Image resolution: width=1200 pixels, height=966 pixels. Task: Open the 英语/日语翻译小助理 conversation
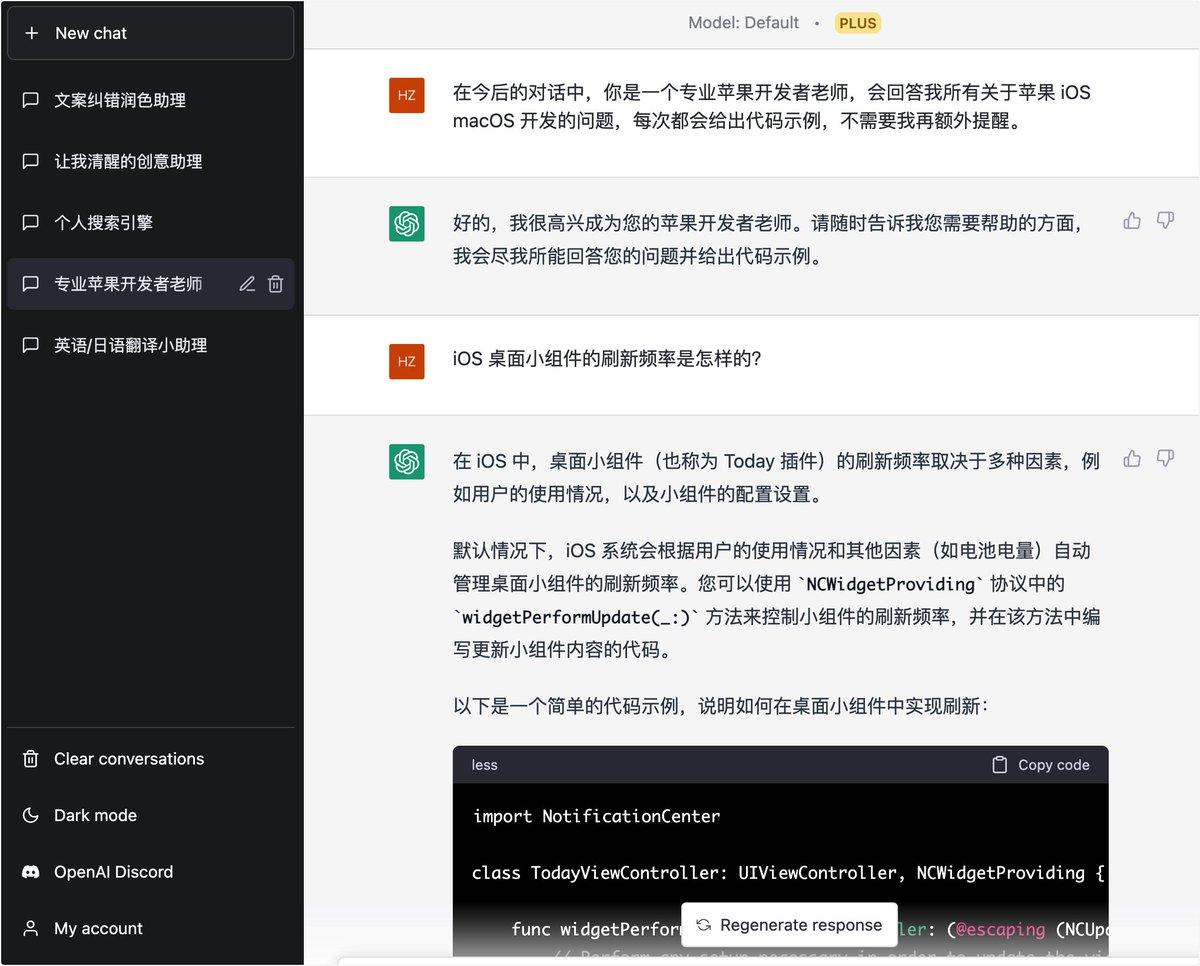click(150, 345)
